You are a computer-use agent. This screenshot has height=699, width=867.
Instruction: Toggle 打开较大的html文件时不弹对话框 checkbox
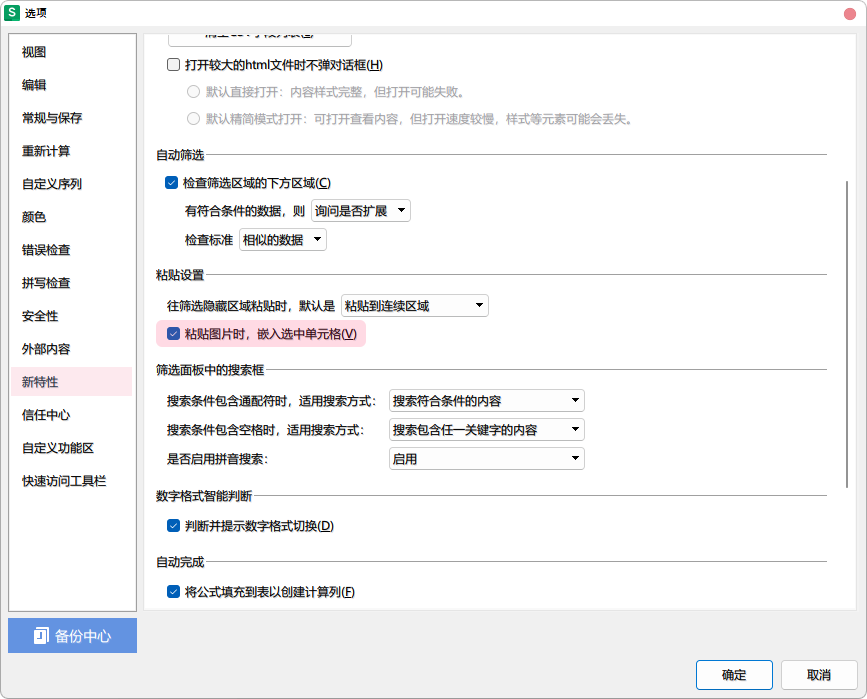(173, 66)
